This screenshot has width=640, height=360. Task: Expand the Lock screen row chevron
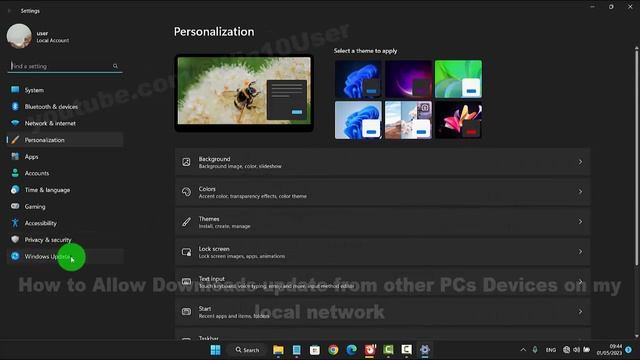tap(580, 252)
